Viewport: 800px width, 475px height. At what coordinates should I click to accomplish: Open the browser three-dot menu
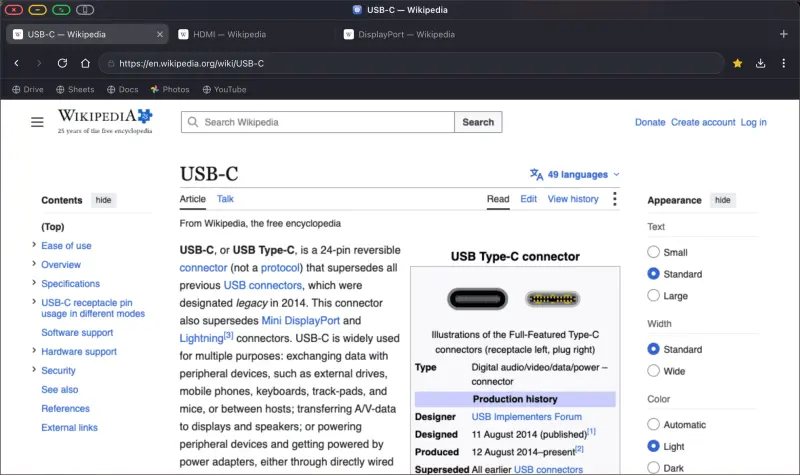coord(784,63)
